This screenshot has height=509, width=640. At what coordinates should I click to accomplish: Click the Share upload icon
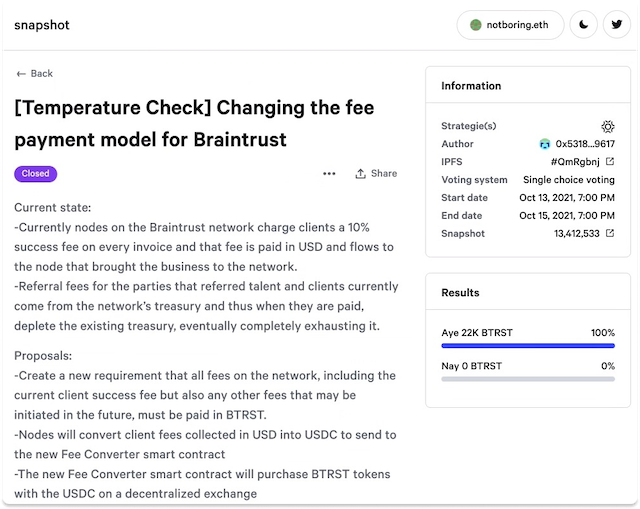click(360, 173)
